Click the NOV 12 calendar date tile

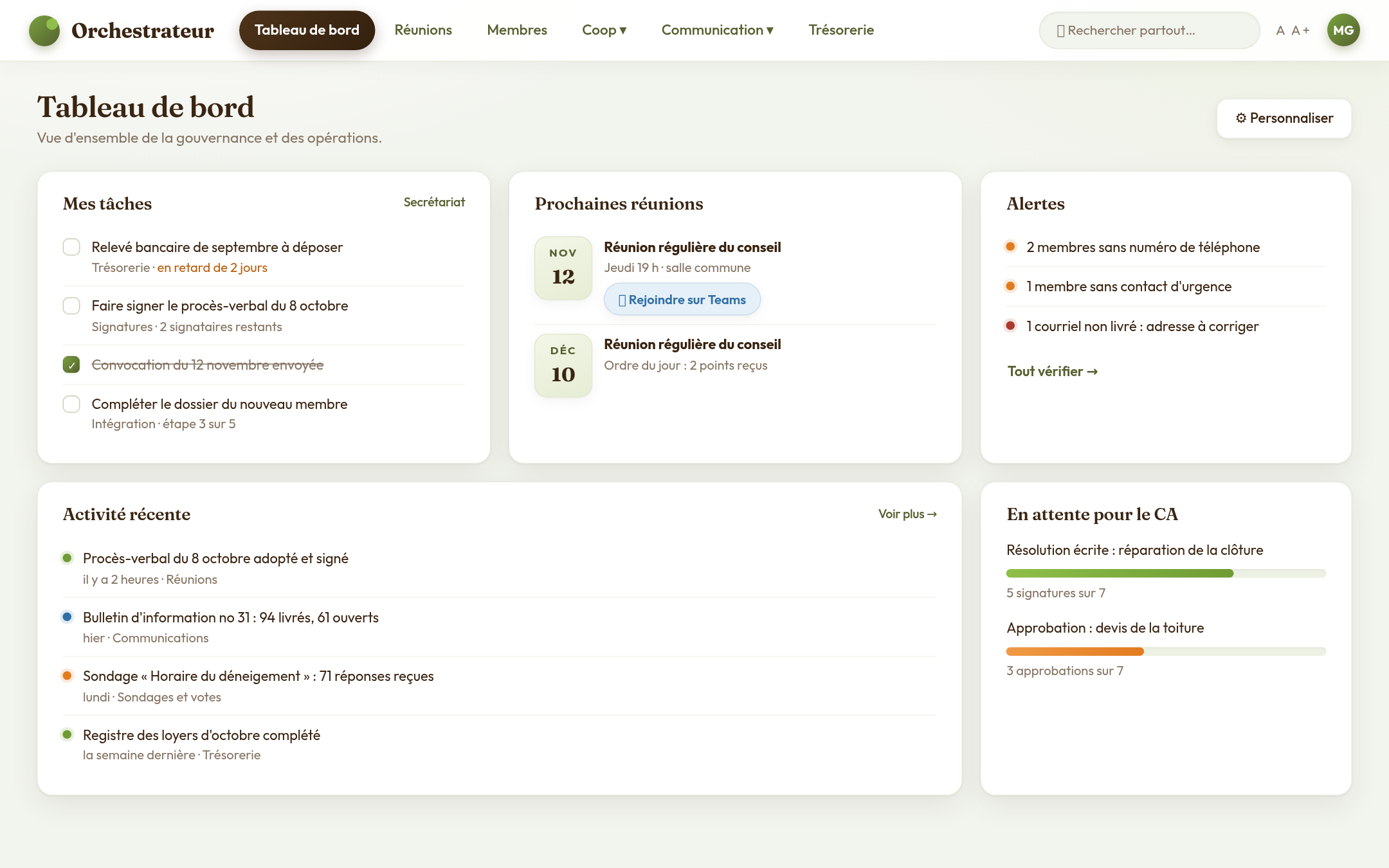pyautogui.click(x=563, y=267)
